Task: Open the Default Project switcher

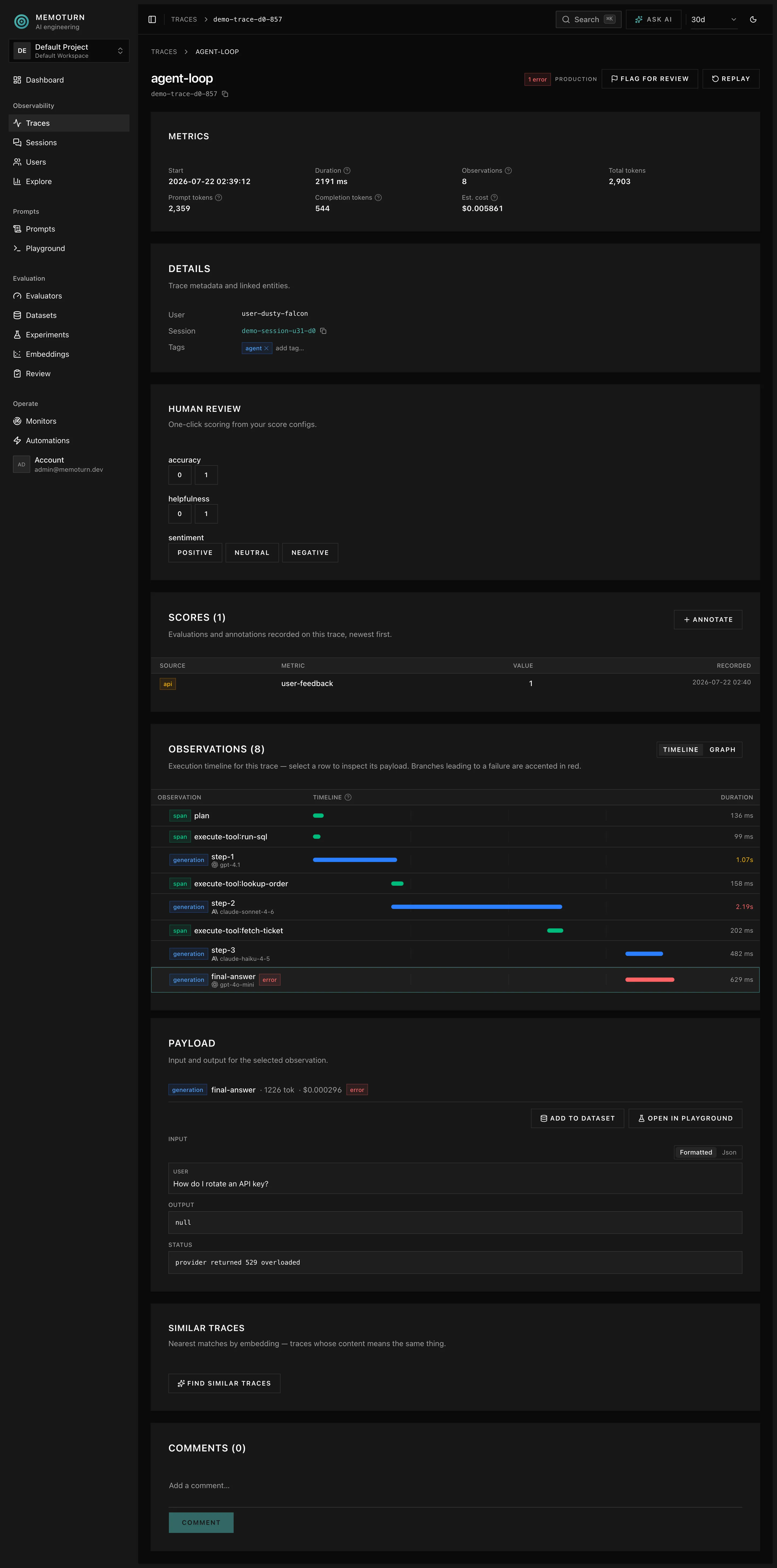Action: pyautogui.click(x=69, y=51)
